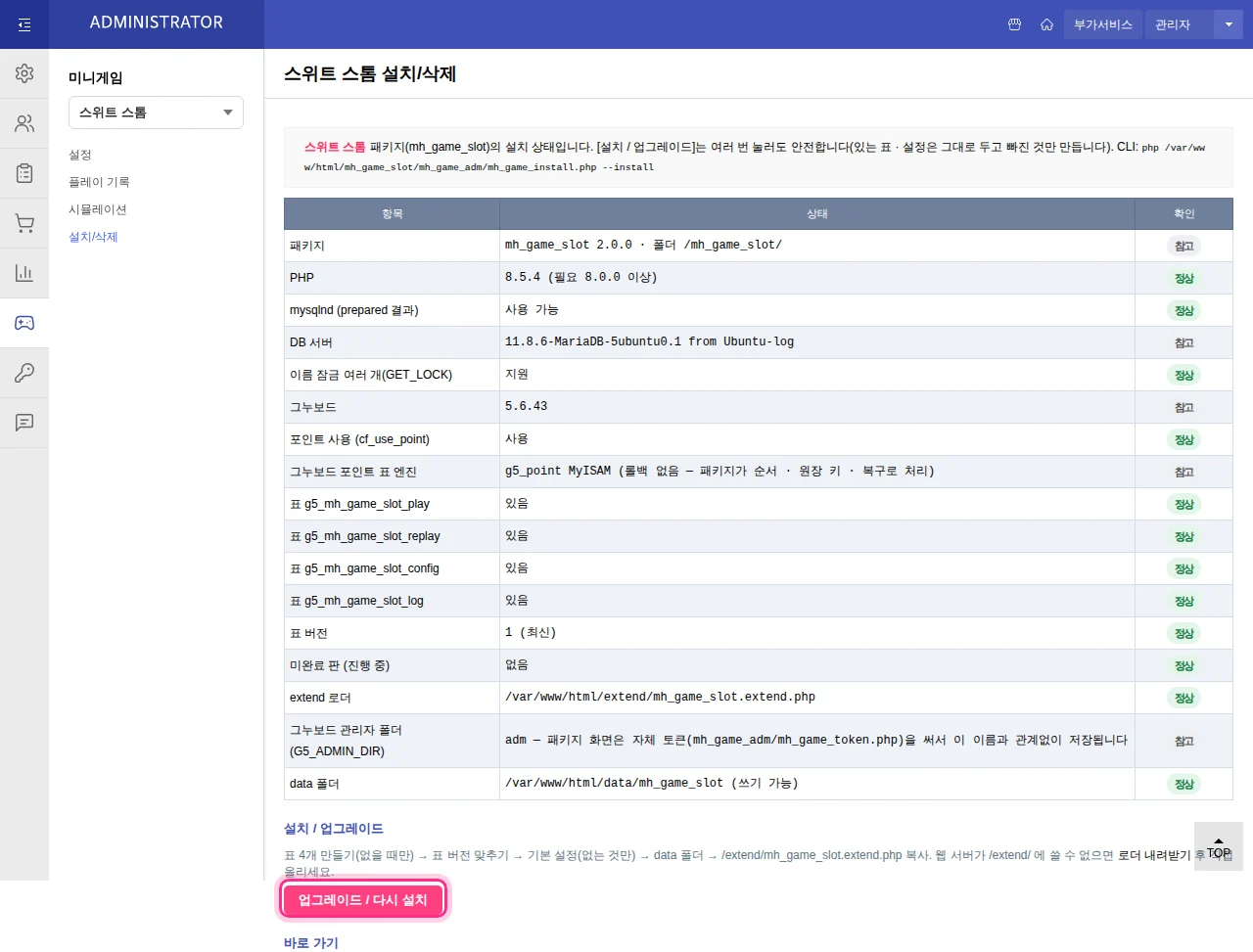Viewport: 1253px width, 952px height.
Task: Collapse the sidebar with the menu toggle icon
Action: tap(24, 24)
